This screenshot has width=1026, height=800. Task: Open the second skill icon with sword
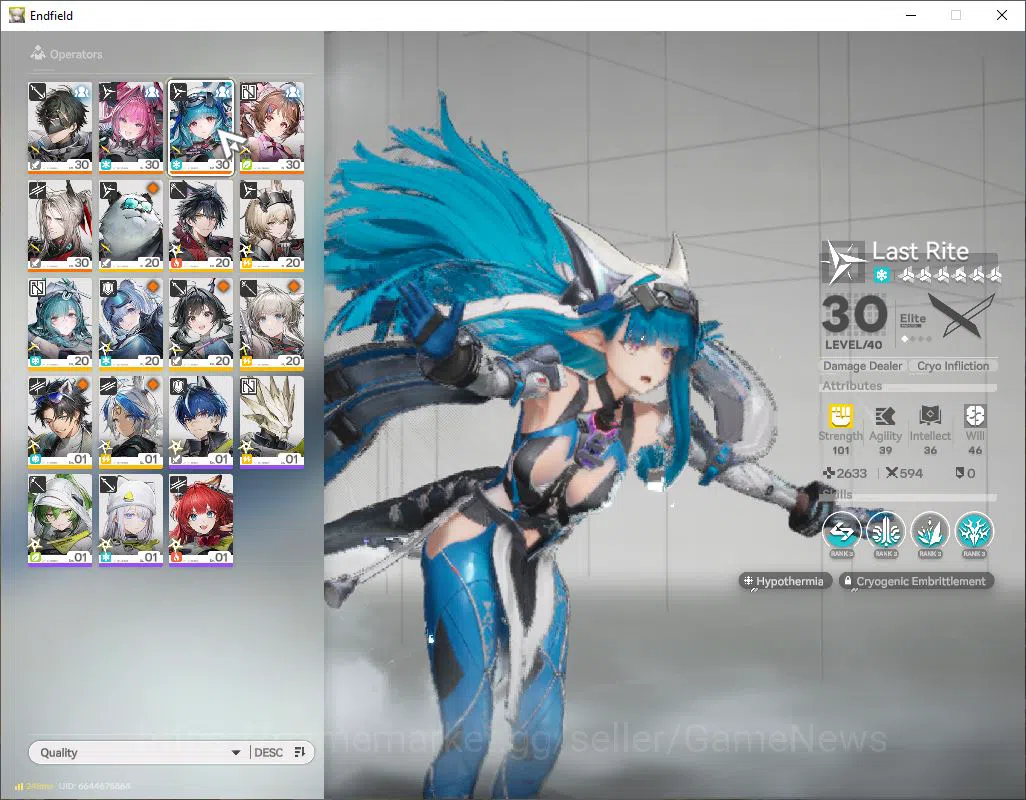click(x=885, y=532)
